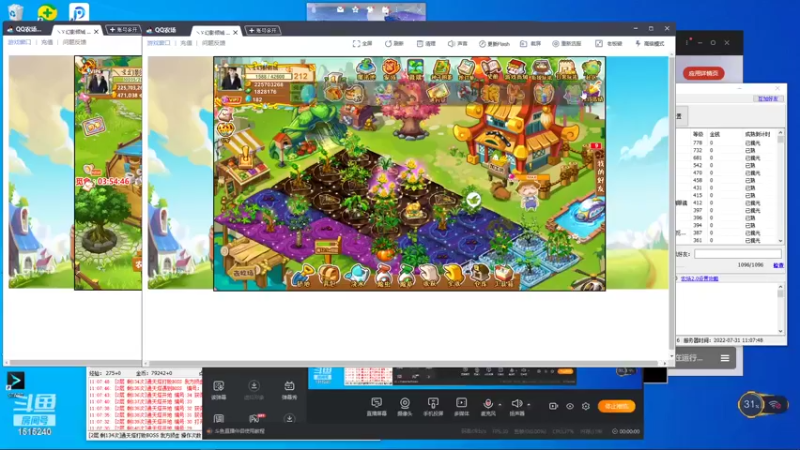Select the yellow glove harvest-all tool

tap(453, 276)
